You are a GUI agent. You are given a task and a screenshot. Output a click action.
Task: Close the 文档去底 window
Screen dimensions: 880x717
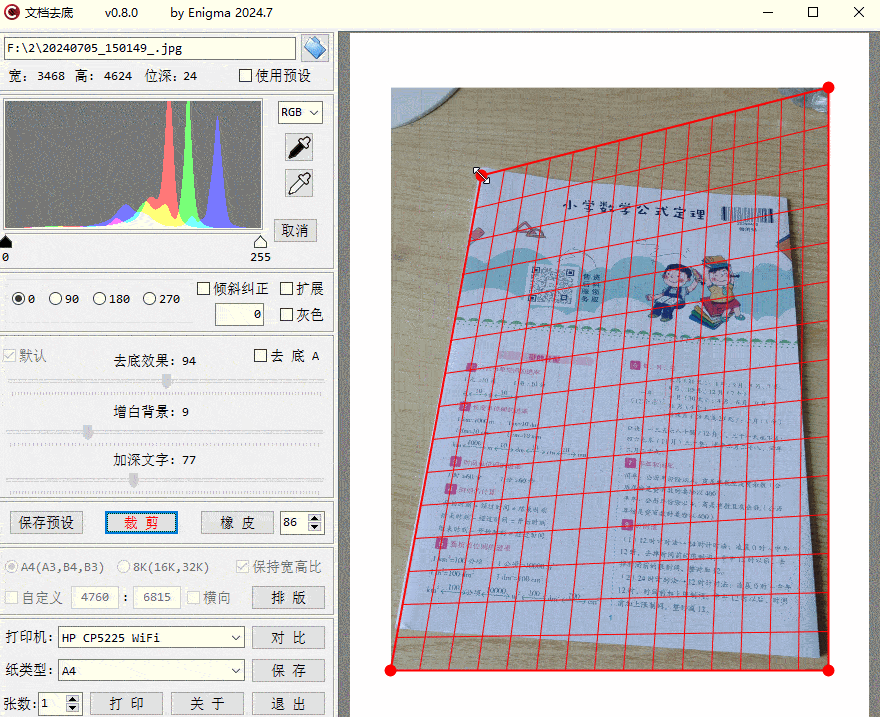point(859,12)
